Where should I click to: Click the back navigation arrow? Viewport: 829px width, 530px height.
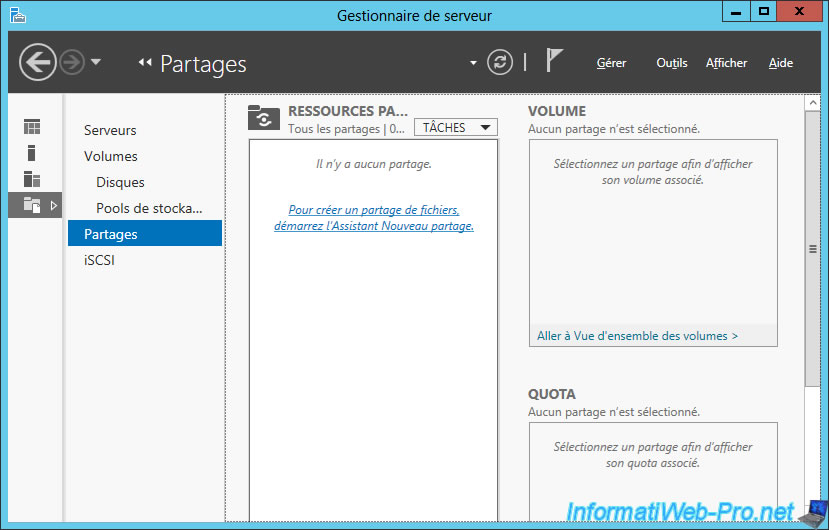click(x=38, y=62)
